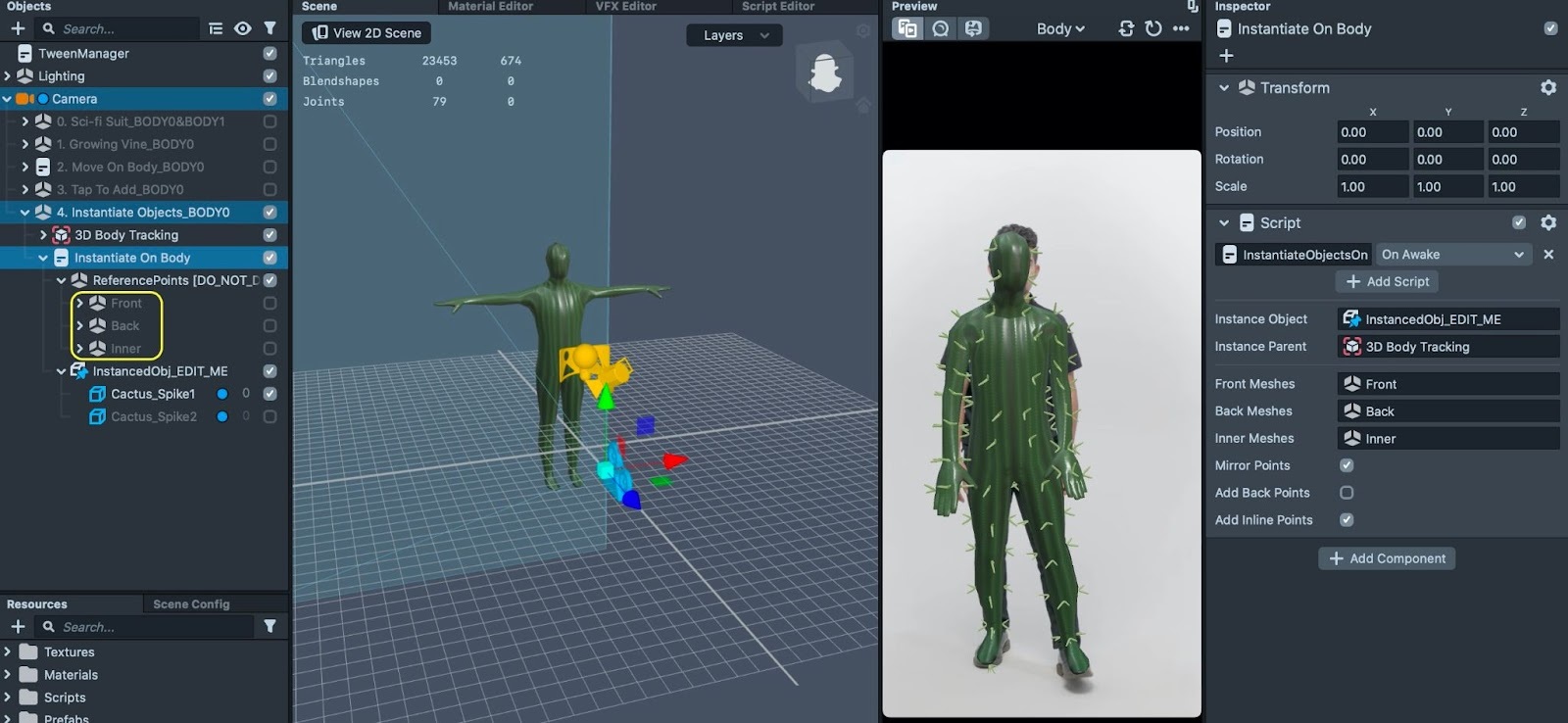Click the filter icon in Resources panel
Viewport: 1568px width, 723px height.
pos(269,626)
